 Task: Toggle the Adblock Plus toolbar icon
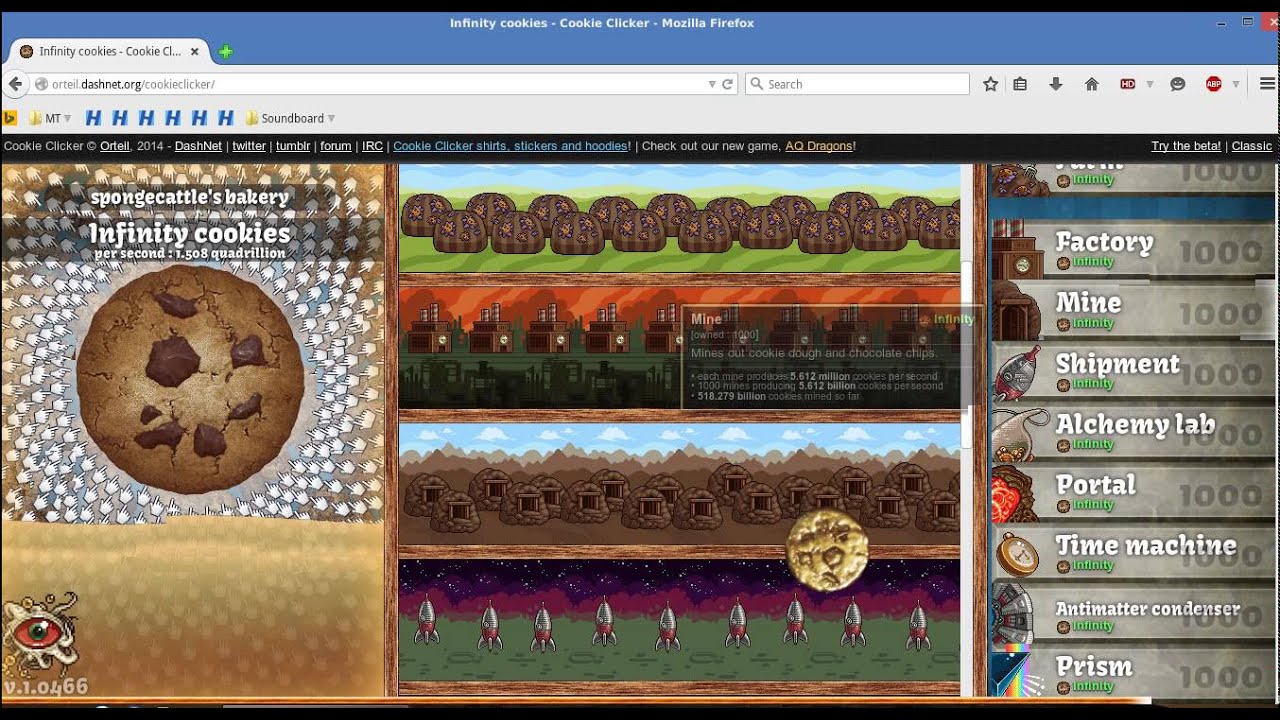tap(1214, 84)
